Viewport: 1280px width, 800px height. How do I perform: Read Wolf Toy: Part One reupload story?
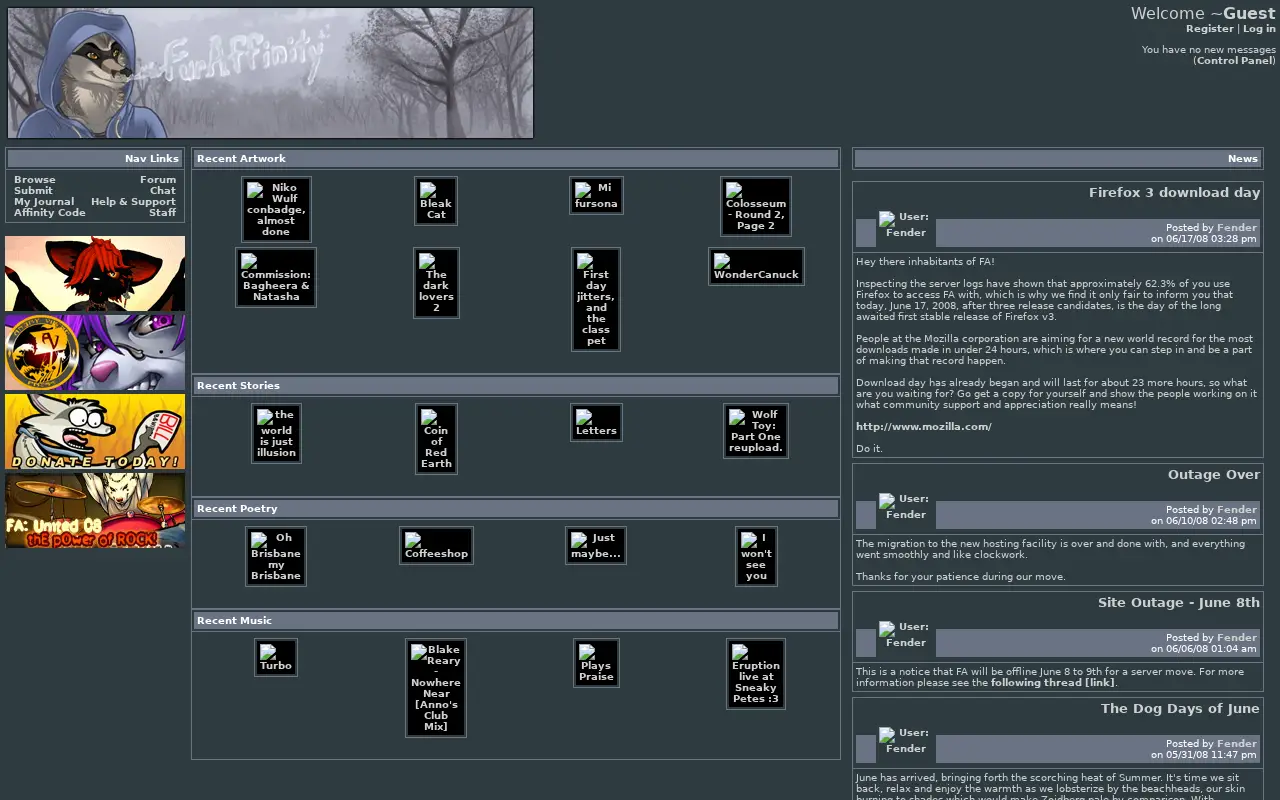tap(756, 431)
